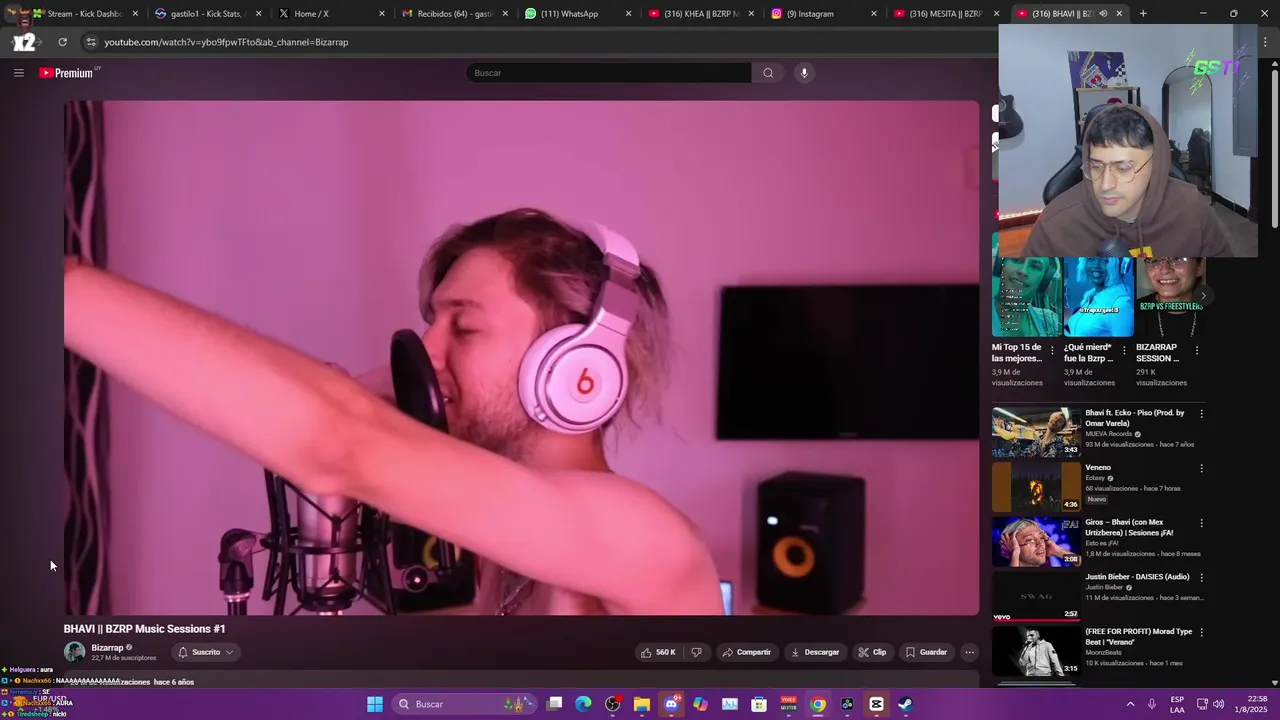This screenshot has height=720, width=1280.
Task: Open options for ¿Qué mierd* short
Action: tap(1124, 350)
